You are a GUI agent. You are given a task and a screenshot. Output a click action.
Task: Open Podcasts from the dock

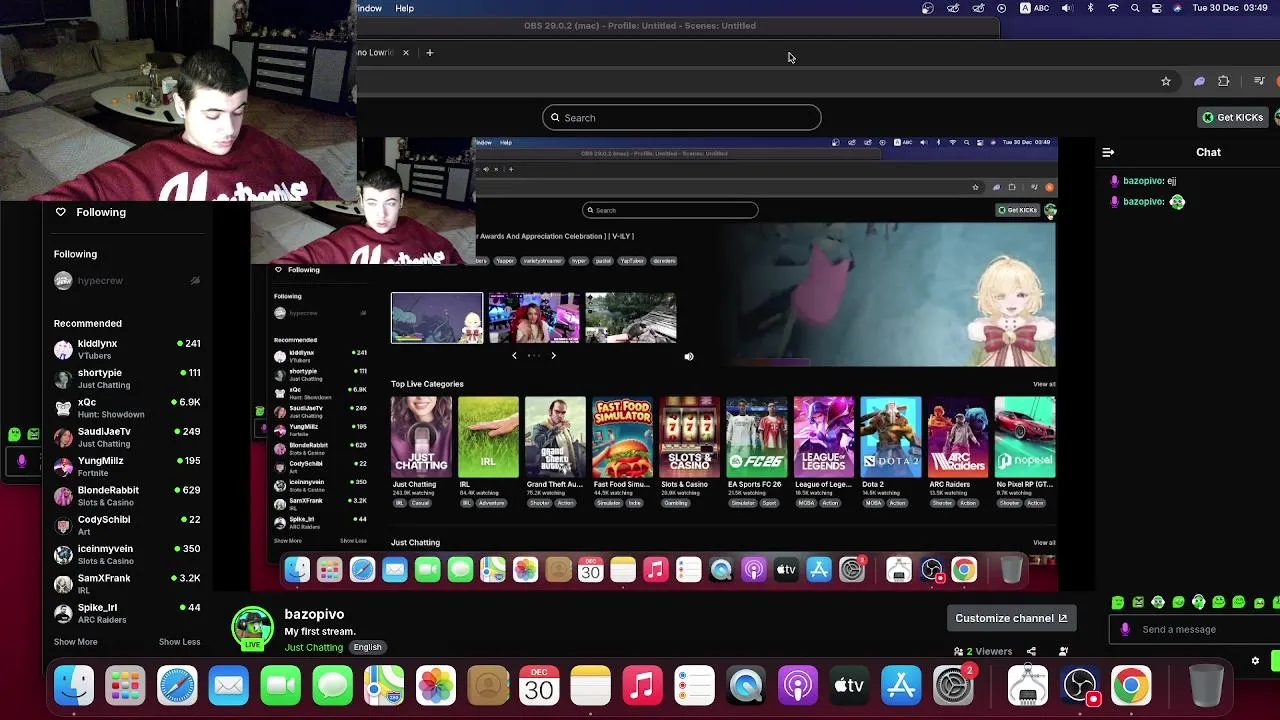pyautogui.click(x=798, y=686)
